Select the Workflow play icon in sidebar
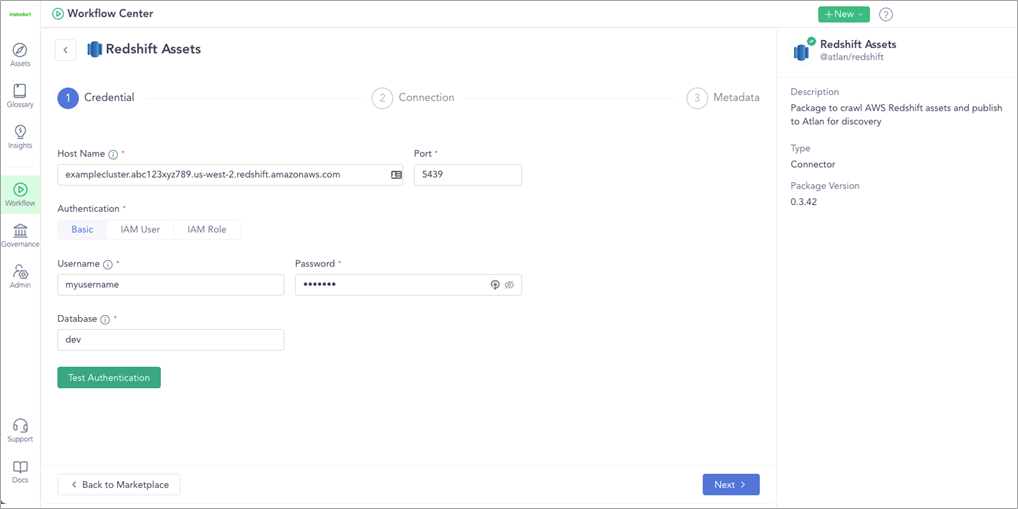This screenshot has height=509, width=1018. 20,190
